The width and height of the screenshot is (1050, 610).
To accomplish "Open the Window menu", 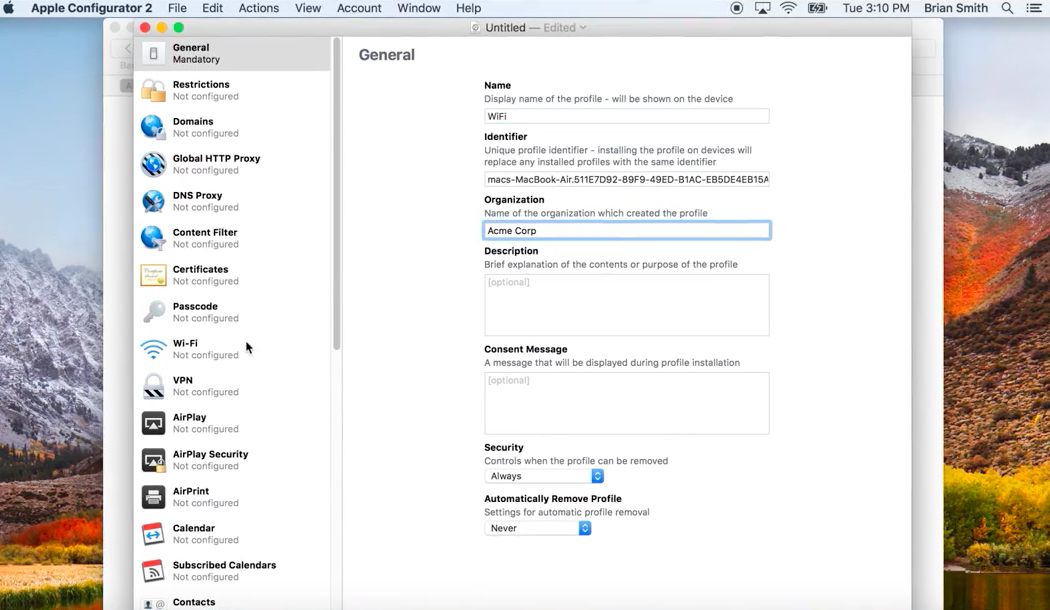I will click(x=419, y=8).
